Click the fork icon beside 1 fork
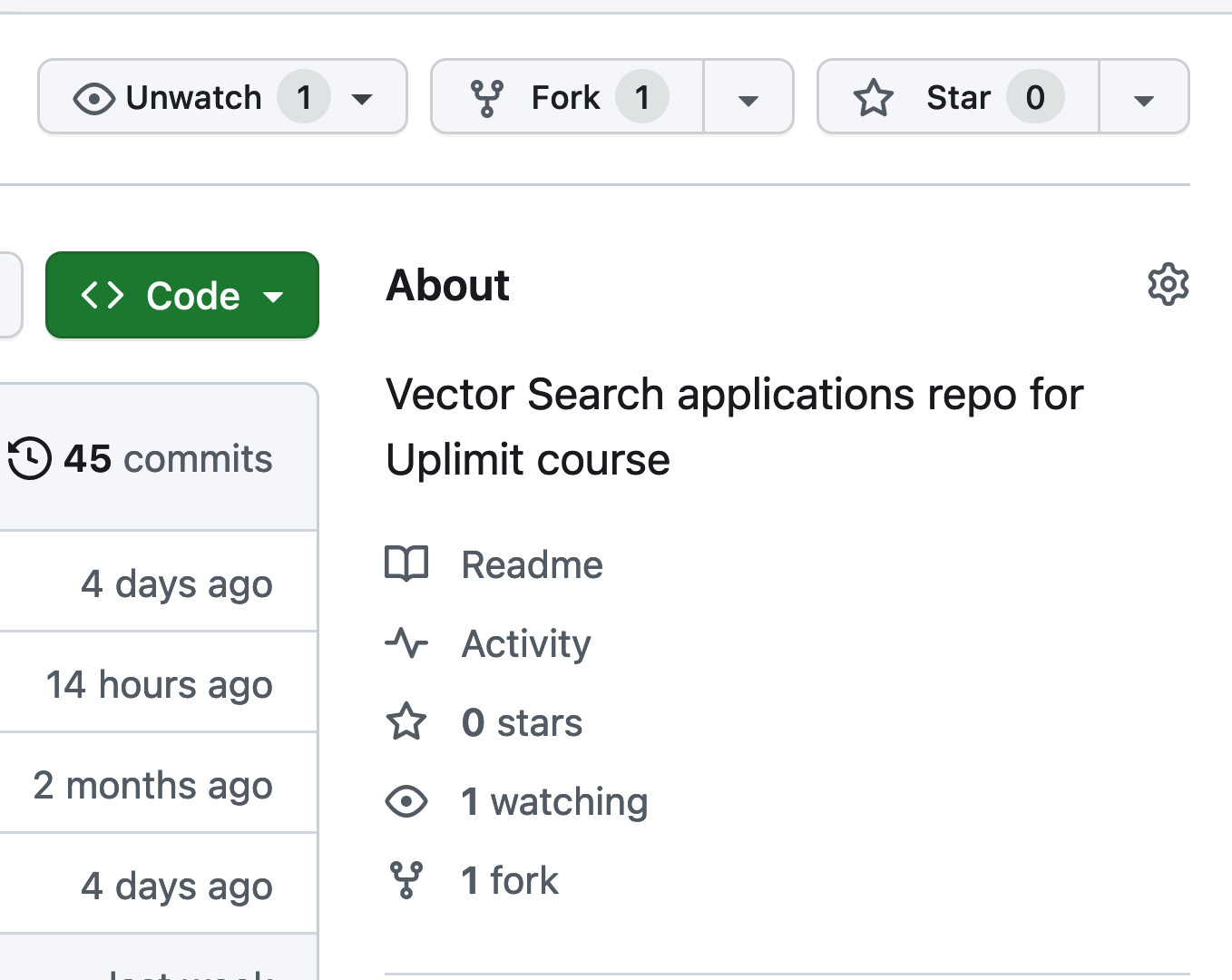This screenshot has height=980, width=1232. click(406, 880)
